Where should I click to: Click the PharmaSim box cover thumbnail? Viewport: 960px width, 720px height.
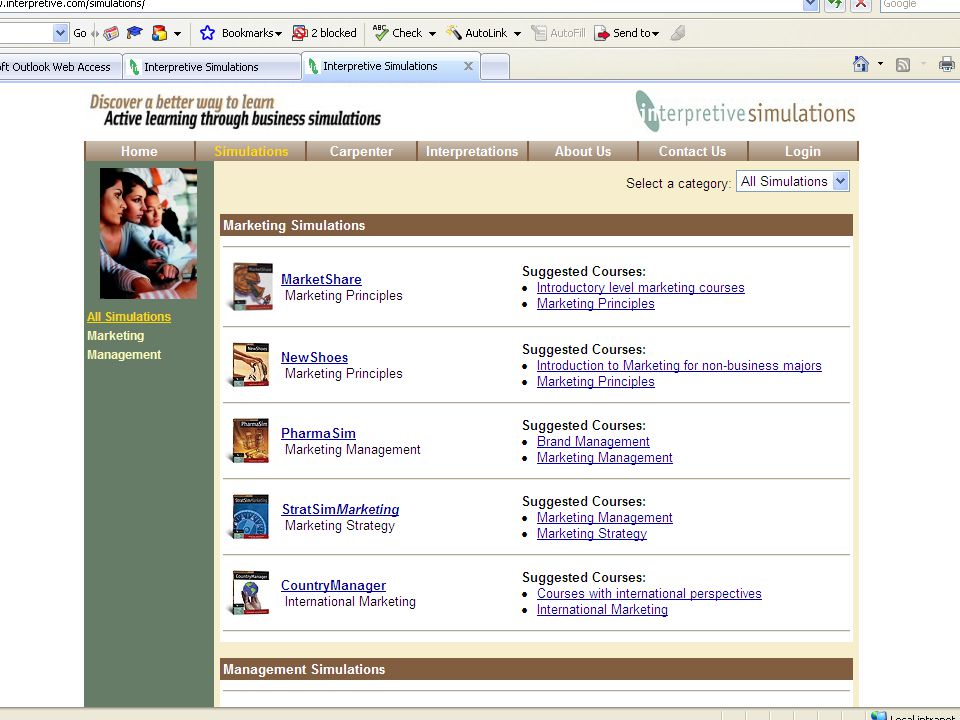[250, 440]
